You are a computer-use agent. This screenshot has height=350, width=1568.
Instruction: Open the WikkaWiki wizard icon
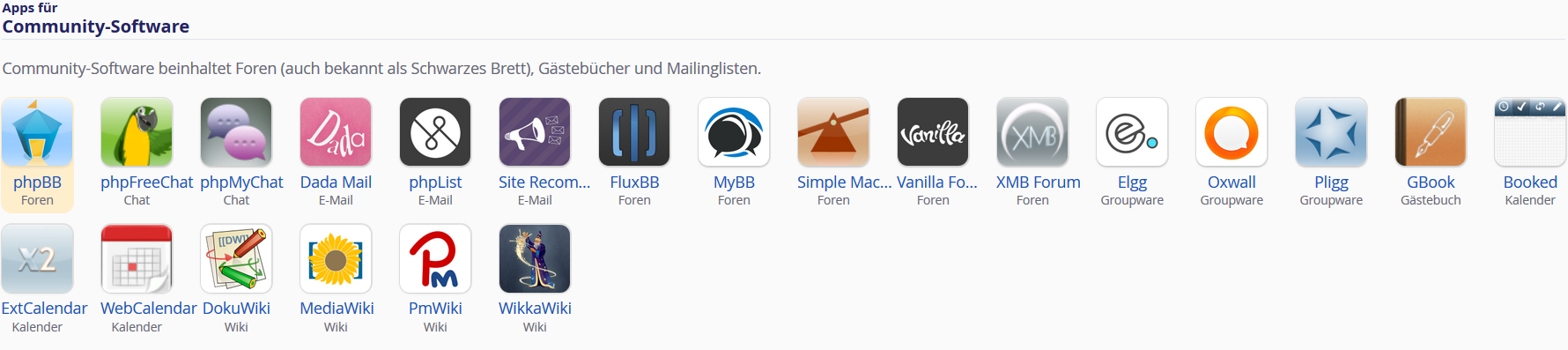pyautogui.click(x=535, y=258)
